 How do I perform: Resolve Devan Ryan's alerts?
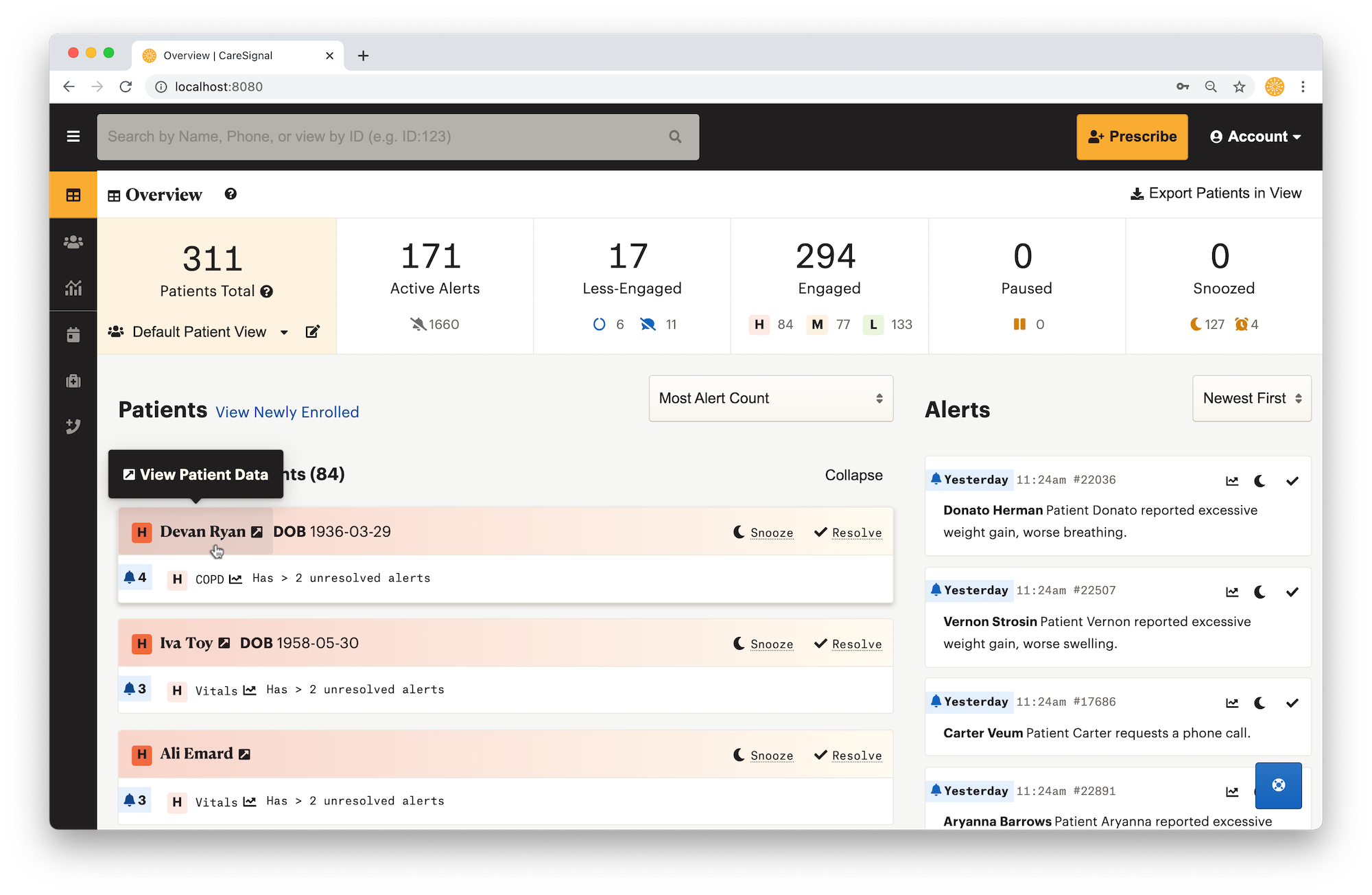848,532
